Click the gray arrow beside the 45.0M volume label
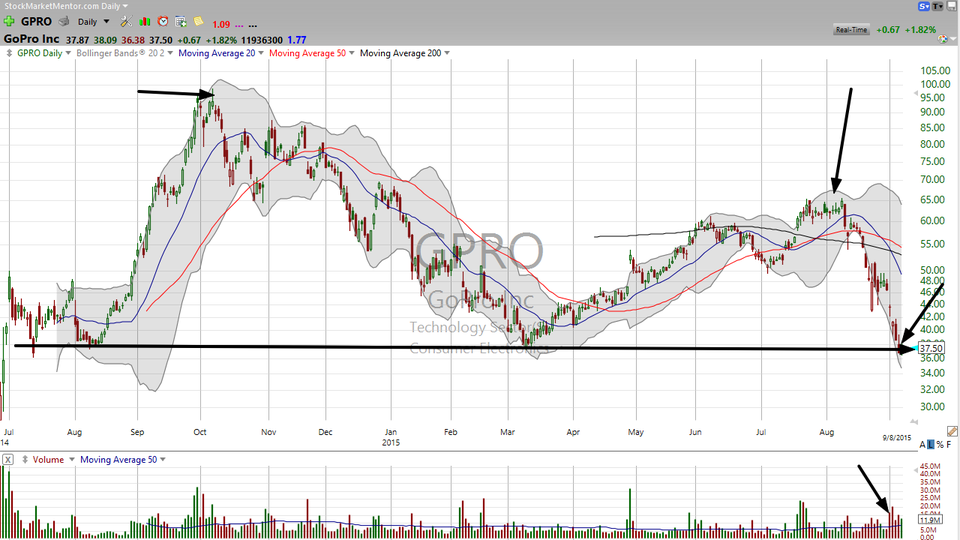Image resolution: width=960 pixels, height=540 pixels. tap(916, 469)
